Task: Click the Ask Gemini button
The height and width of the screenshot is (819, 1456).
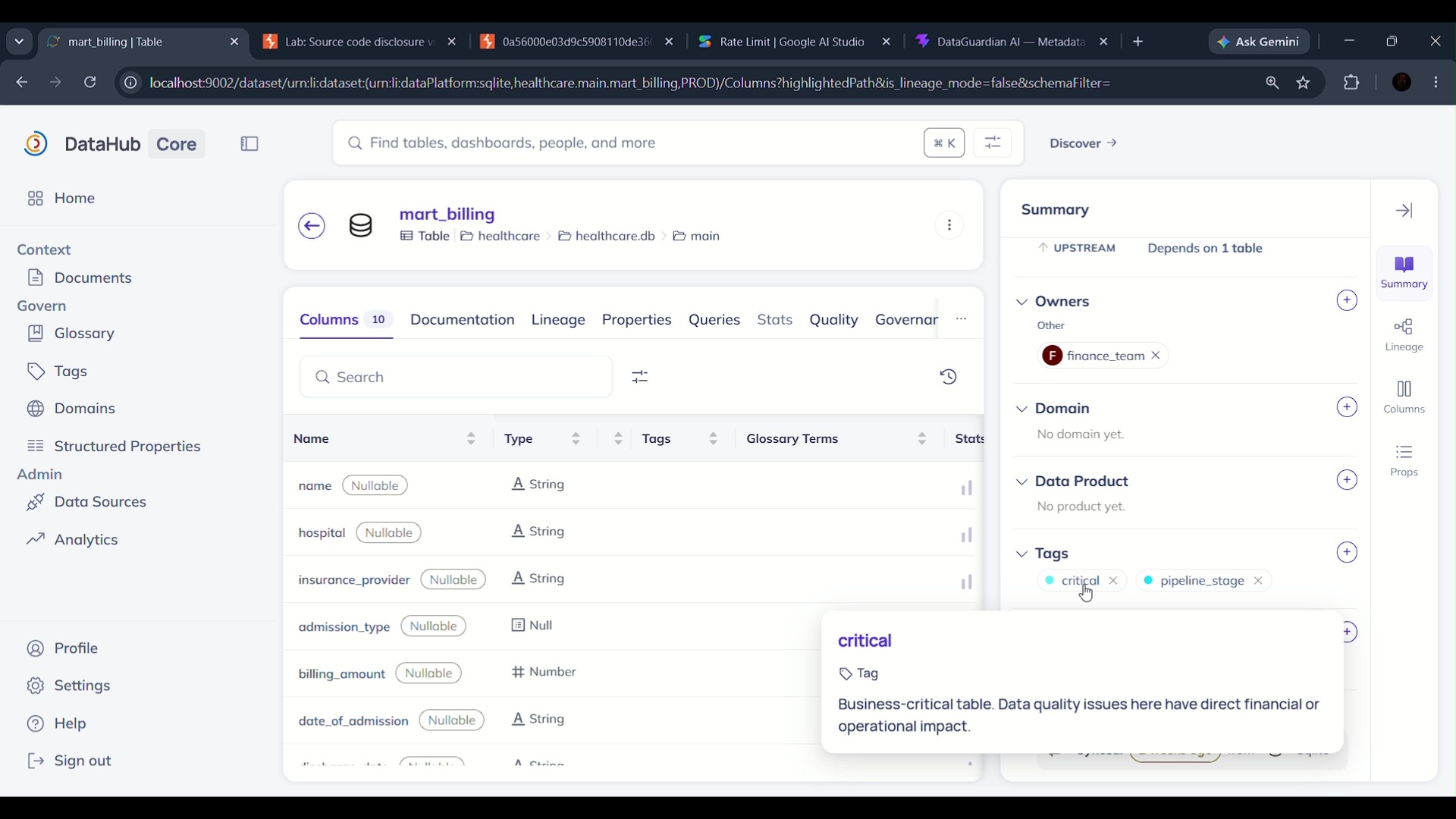Action: pos(1260,42)
